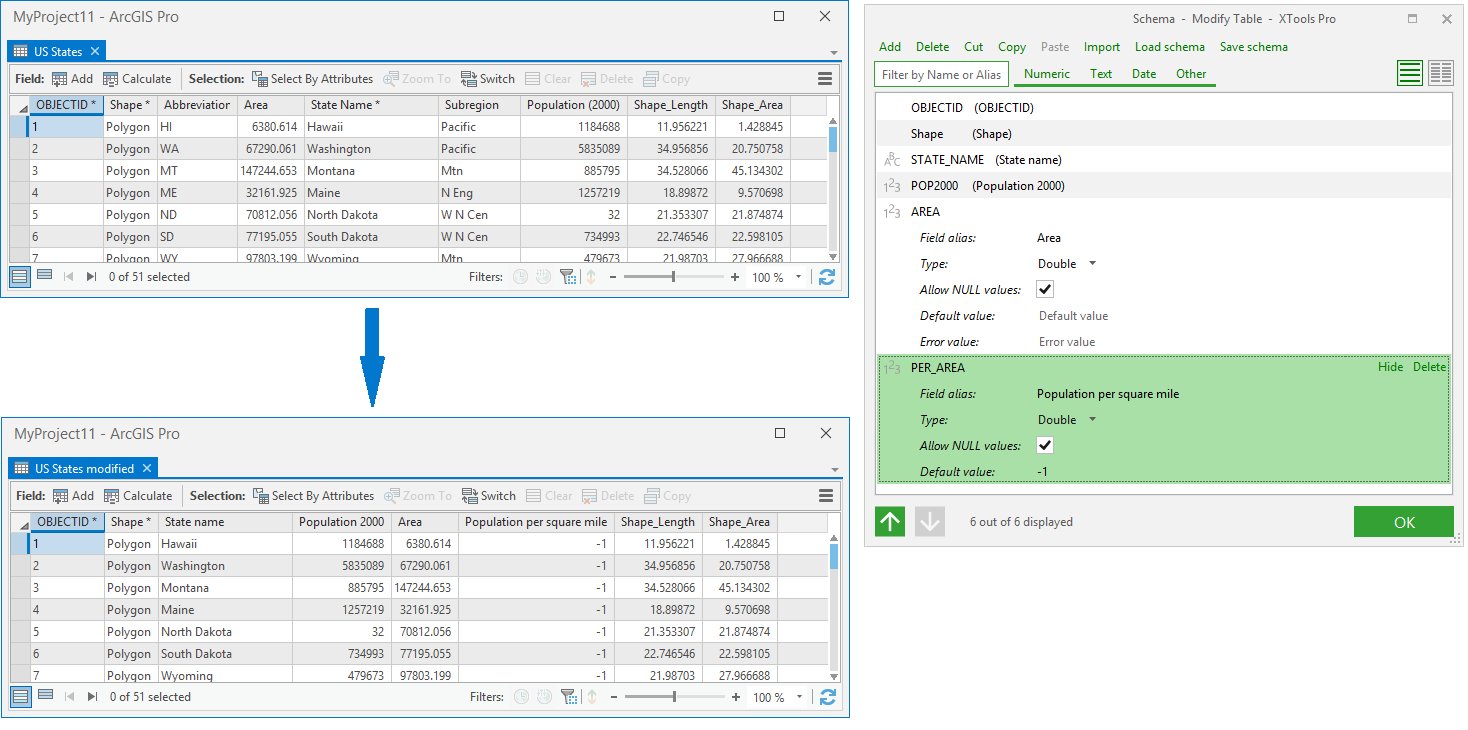Uncheck Allow NULL values for AREA field

coord(1045,290)
